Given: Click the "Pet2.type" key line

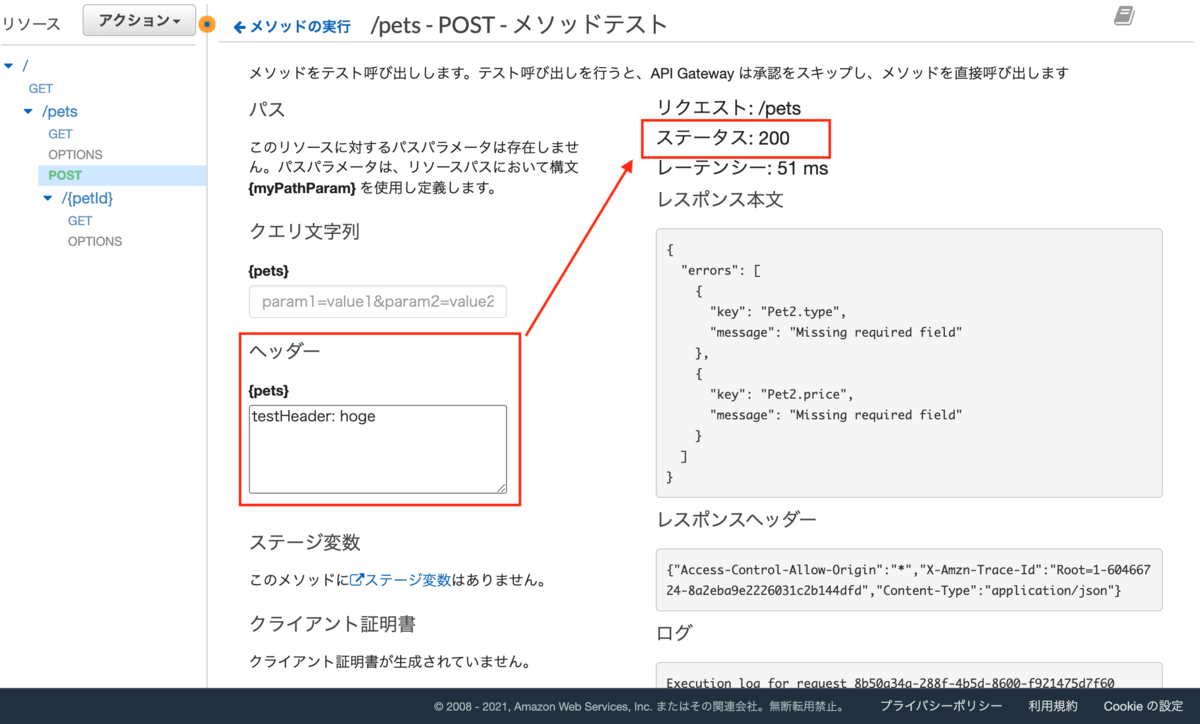Looking at the screenshot, I should 779,311.
